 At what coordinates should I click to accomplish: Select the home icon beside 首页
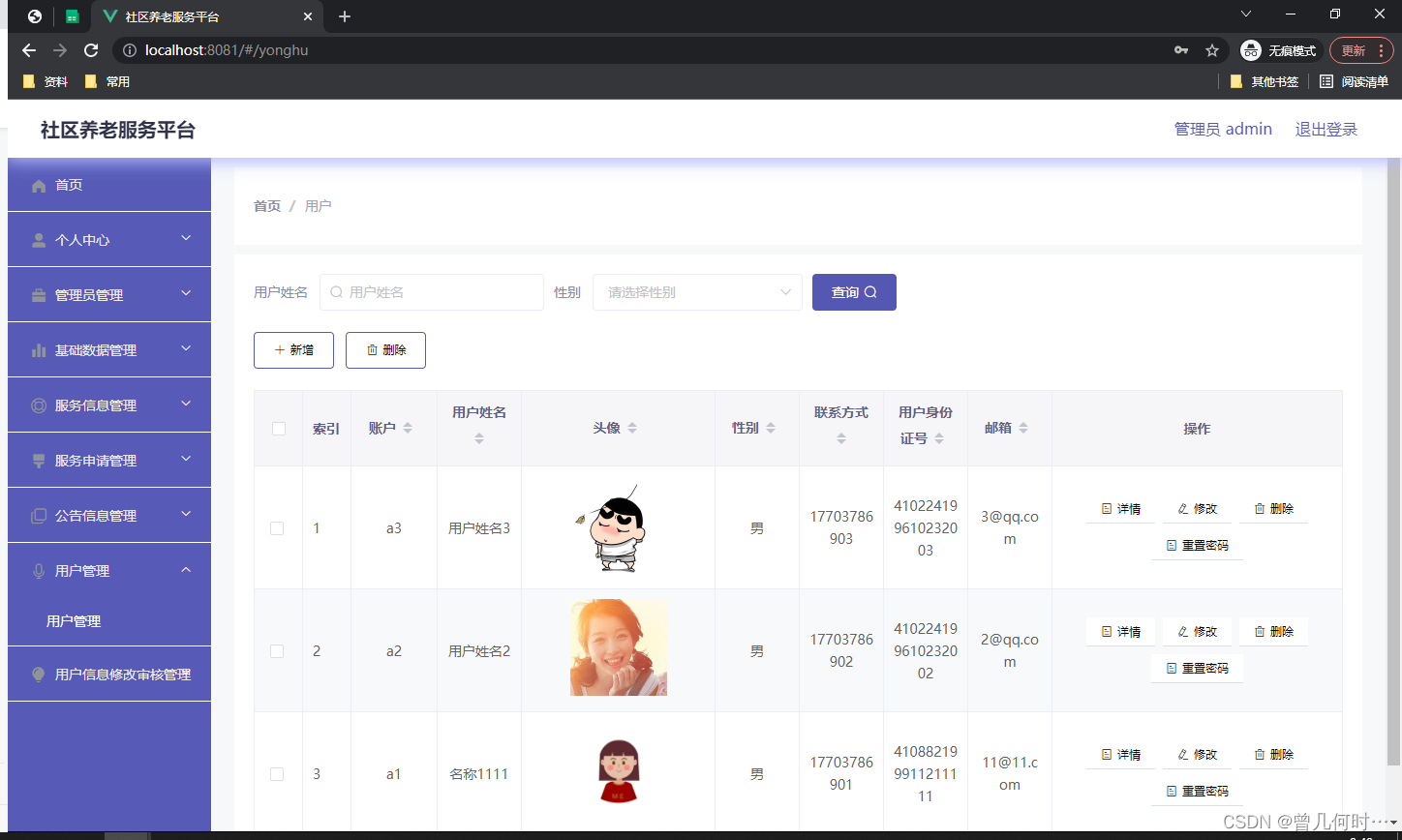click(x=39, y=184)
